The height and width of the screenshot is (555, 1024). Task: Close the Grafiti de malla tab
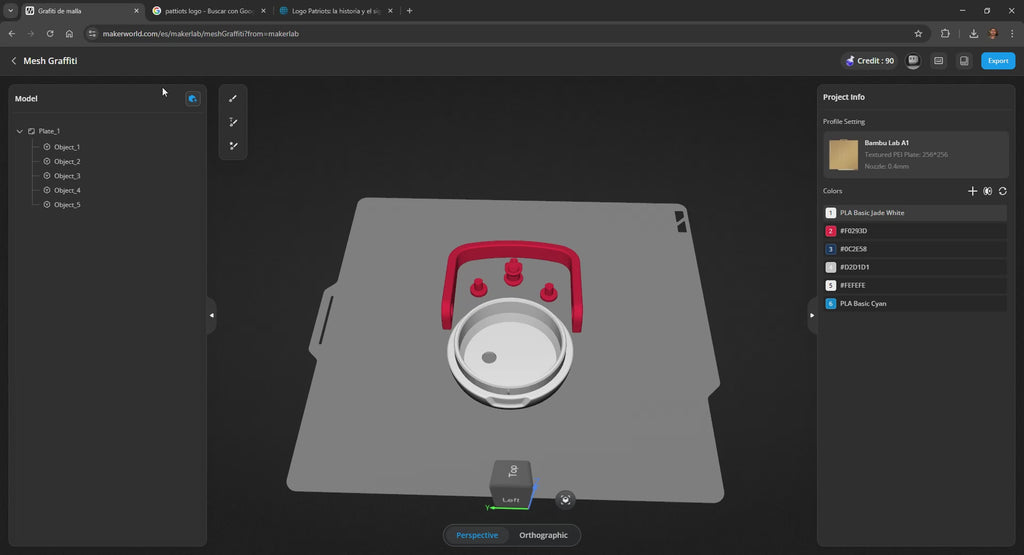tap(136, 10)
